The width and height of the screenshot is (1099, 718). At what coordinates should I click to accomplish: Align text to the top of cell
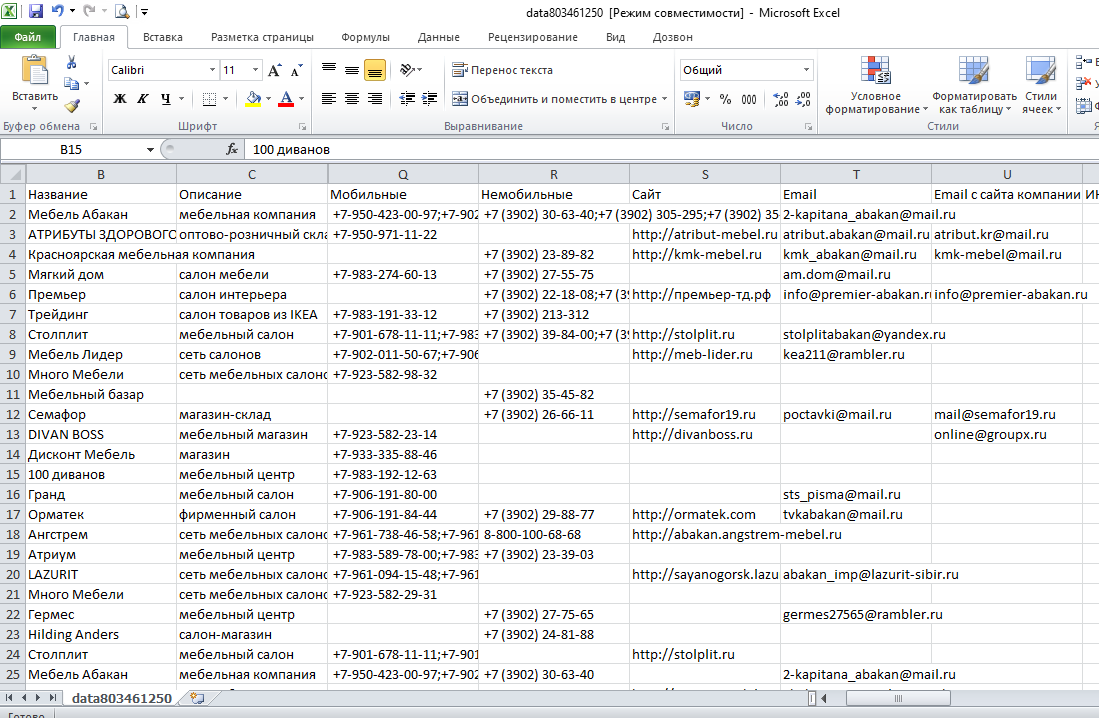click(329, 69)
